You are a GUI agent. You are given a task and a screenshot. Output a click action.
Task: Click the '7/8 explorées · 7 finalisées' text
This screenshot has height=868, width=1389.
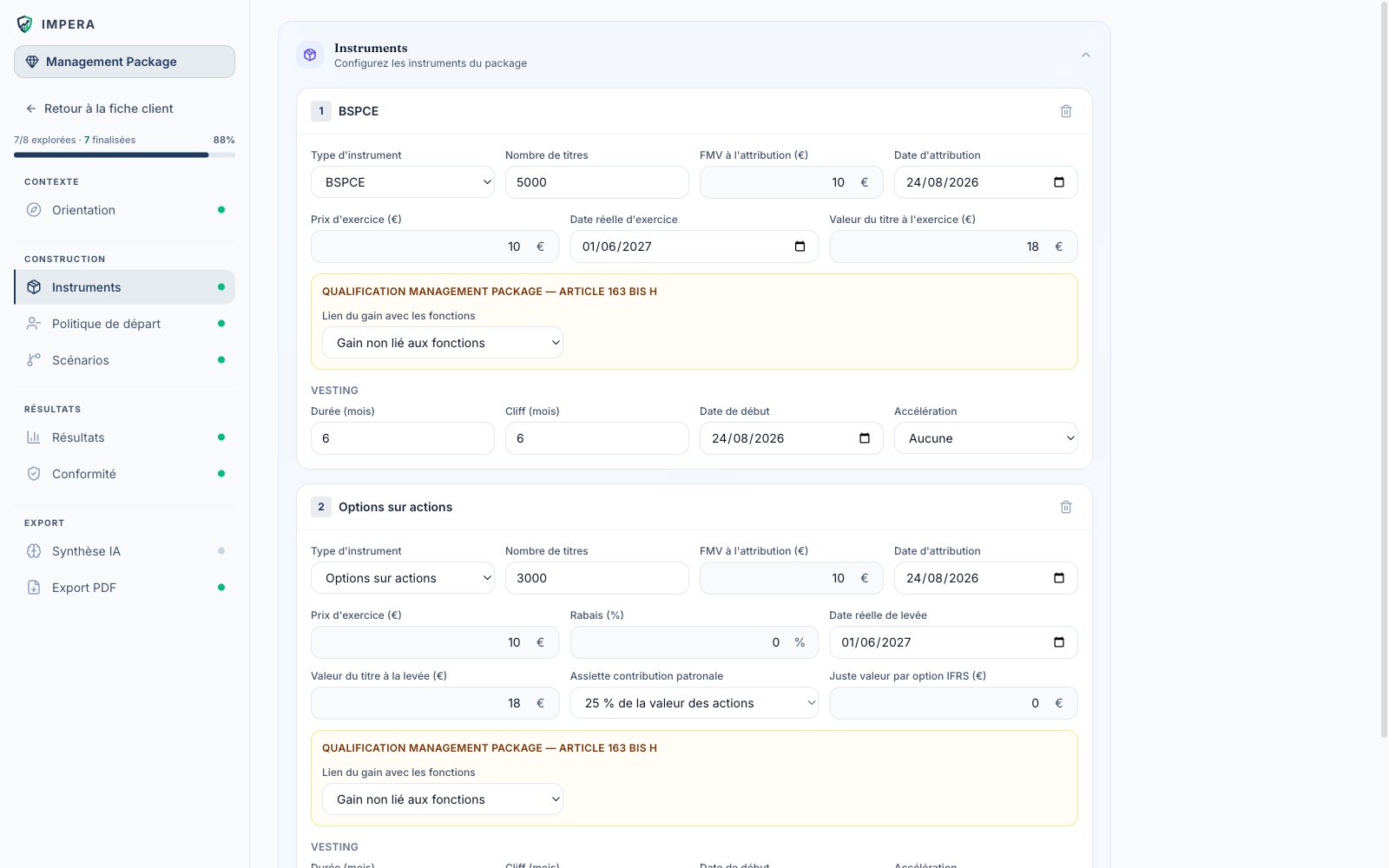tap(75, 140)
